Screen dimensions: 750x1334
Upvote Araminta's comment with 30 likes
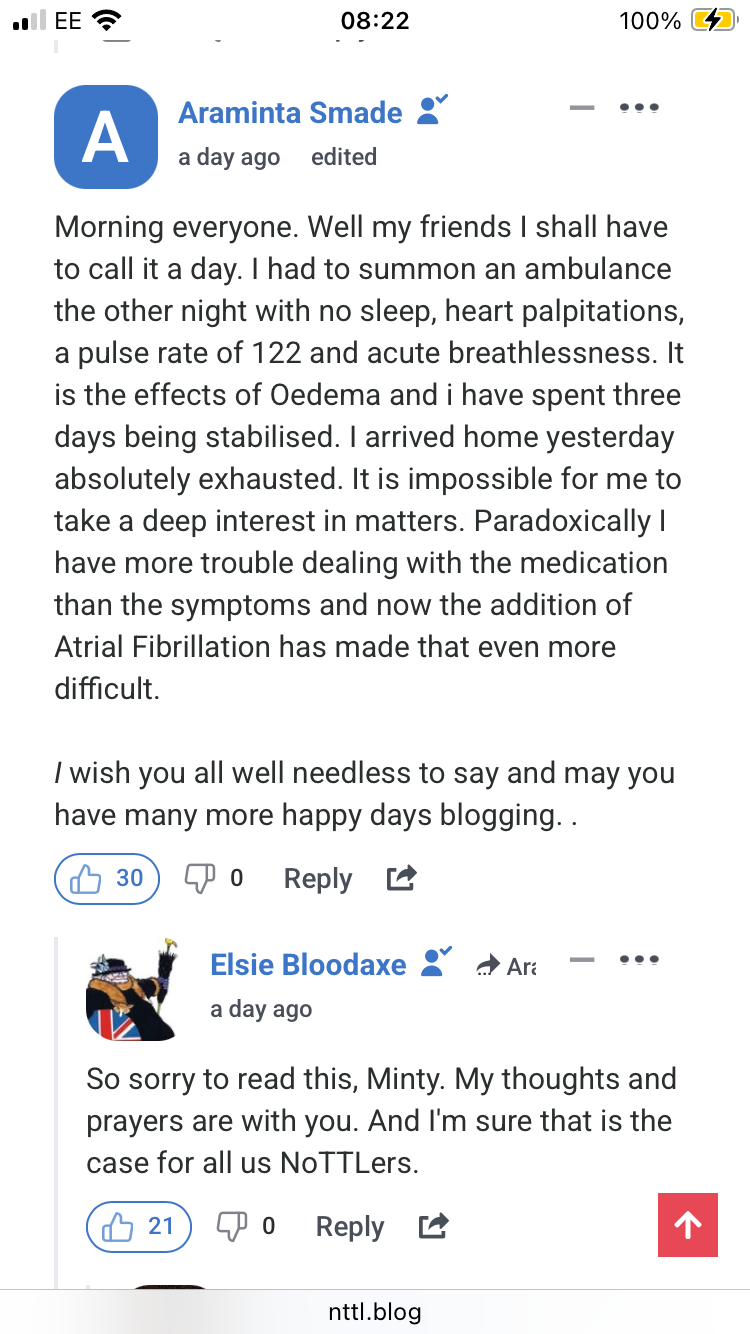click(x=107, y=879)
